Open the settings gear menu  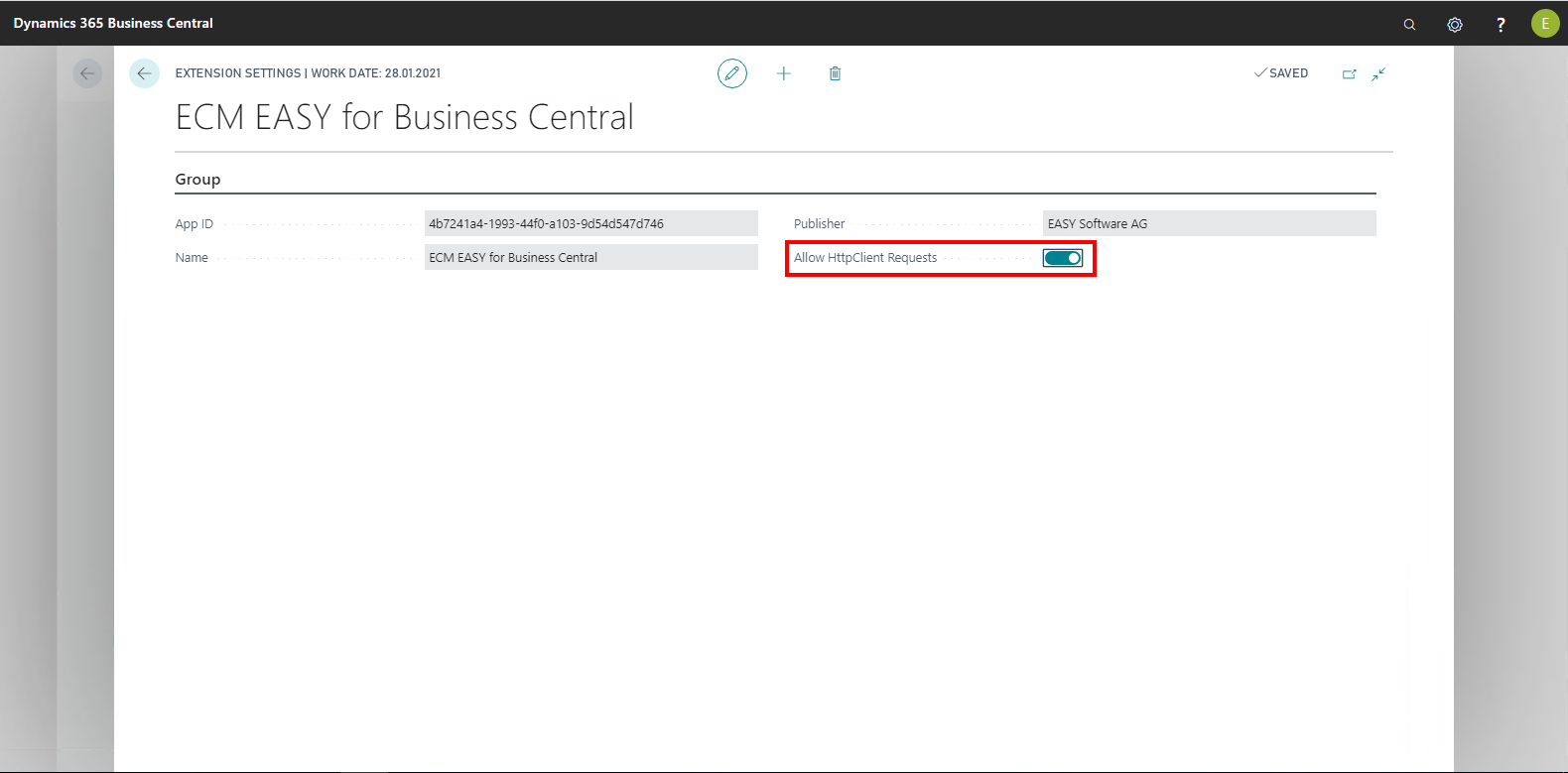(1455, 24)
